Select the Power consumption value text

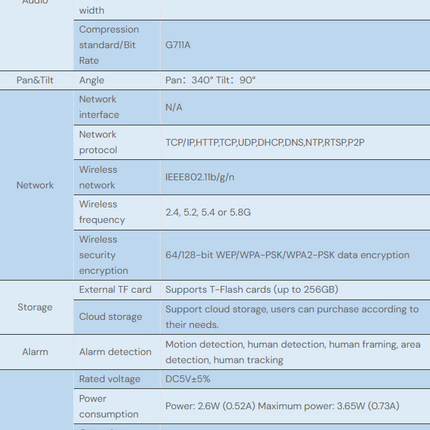282,406
